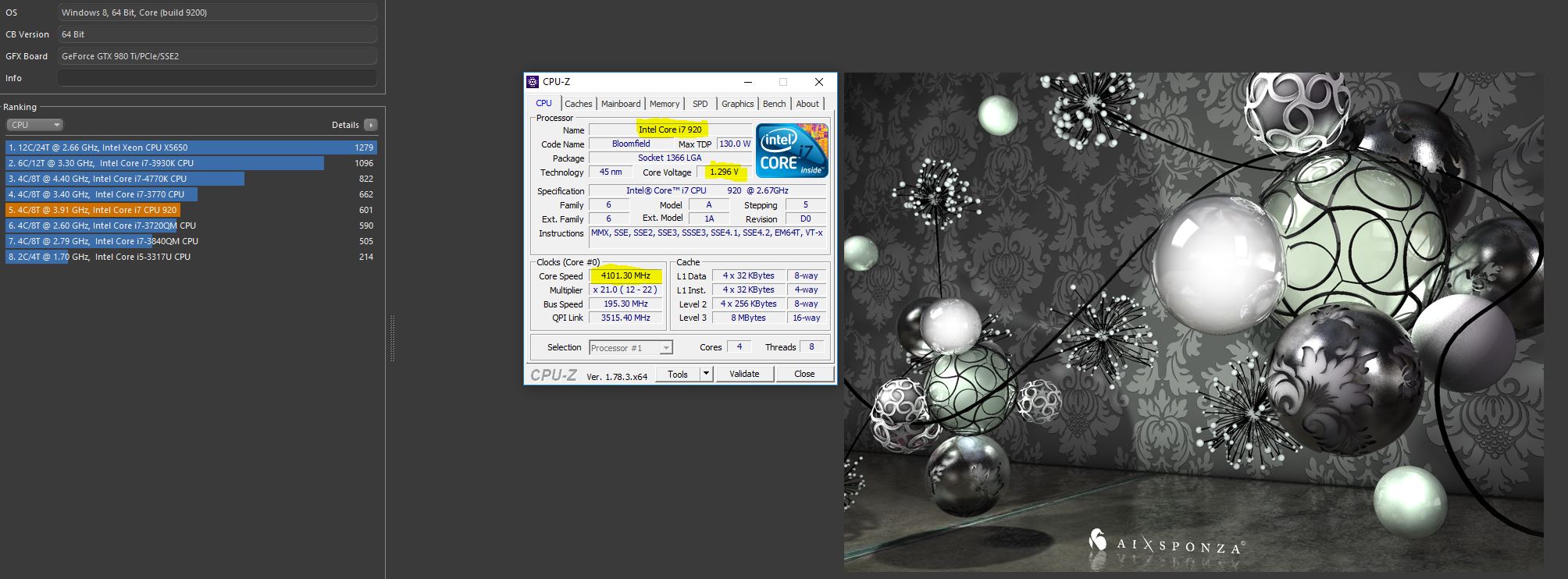Click the Threads value 8

coord(811,346)
